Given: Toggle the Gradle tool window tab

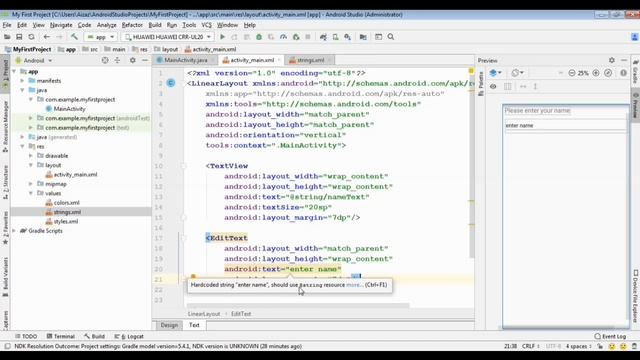Looking at the screenshot, I should 635,72.
